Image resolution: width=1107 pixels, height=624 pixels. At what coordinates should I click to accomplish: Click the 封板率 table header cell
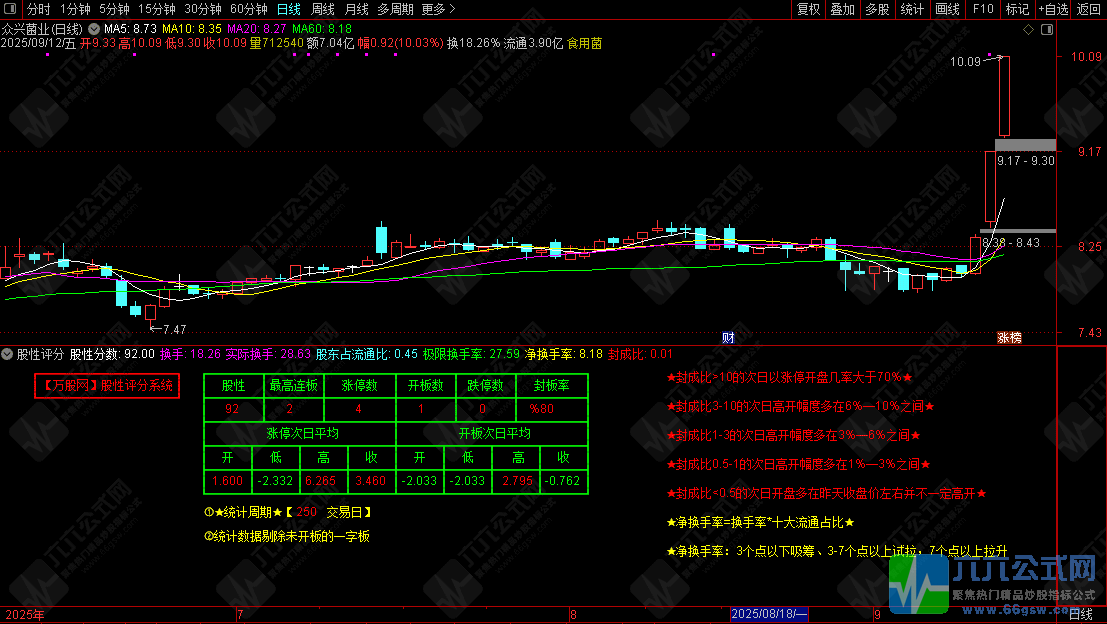click(x=551, y=385)
